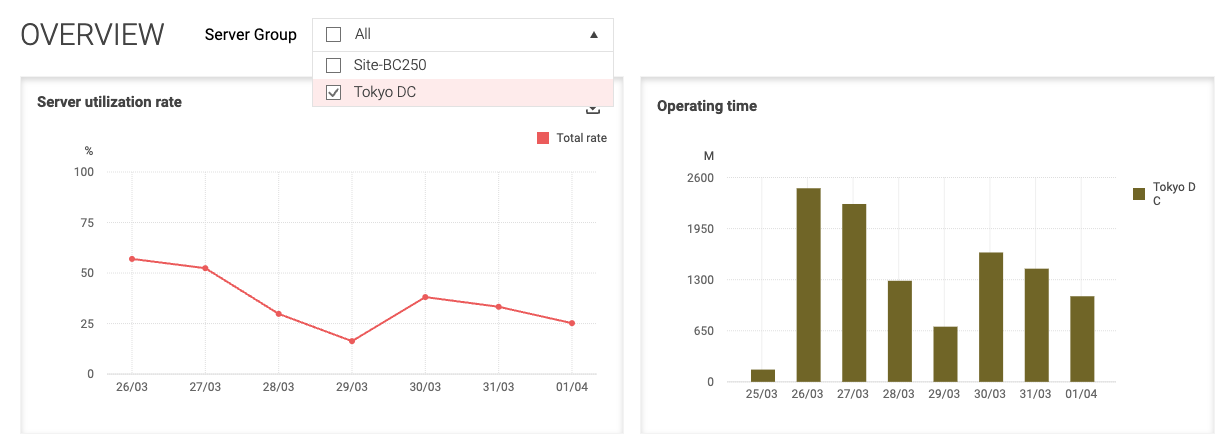Toggle the Total rate legend label
Viewport: 1231px width, 447px height.
pos(581,138)
